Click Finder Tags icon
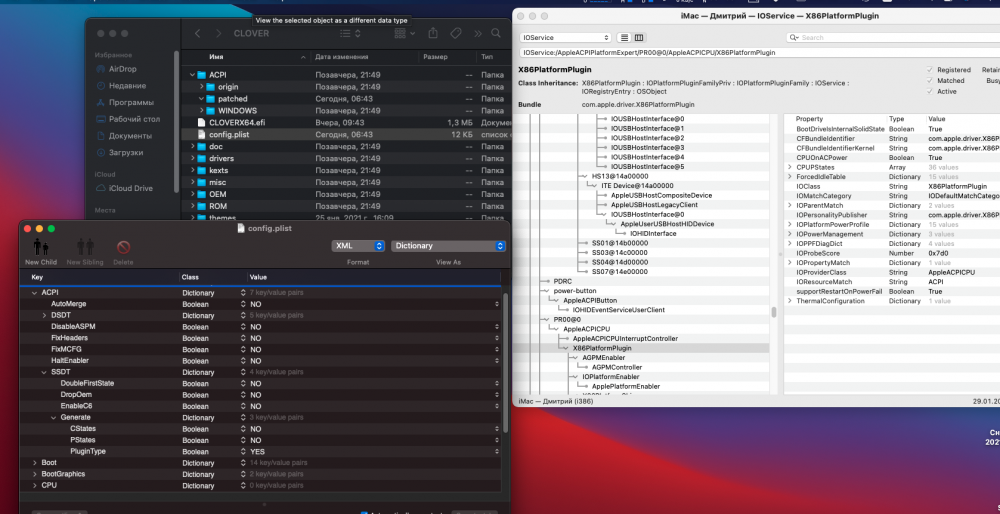The width and height of the screenshot is (1000, 514). [455, 33]
